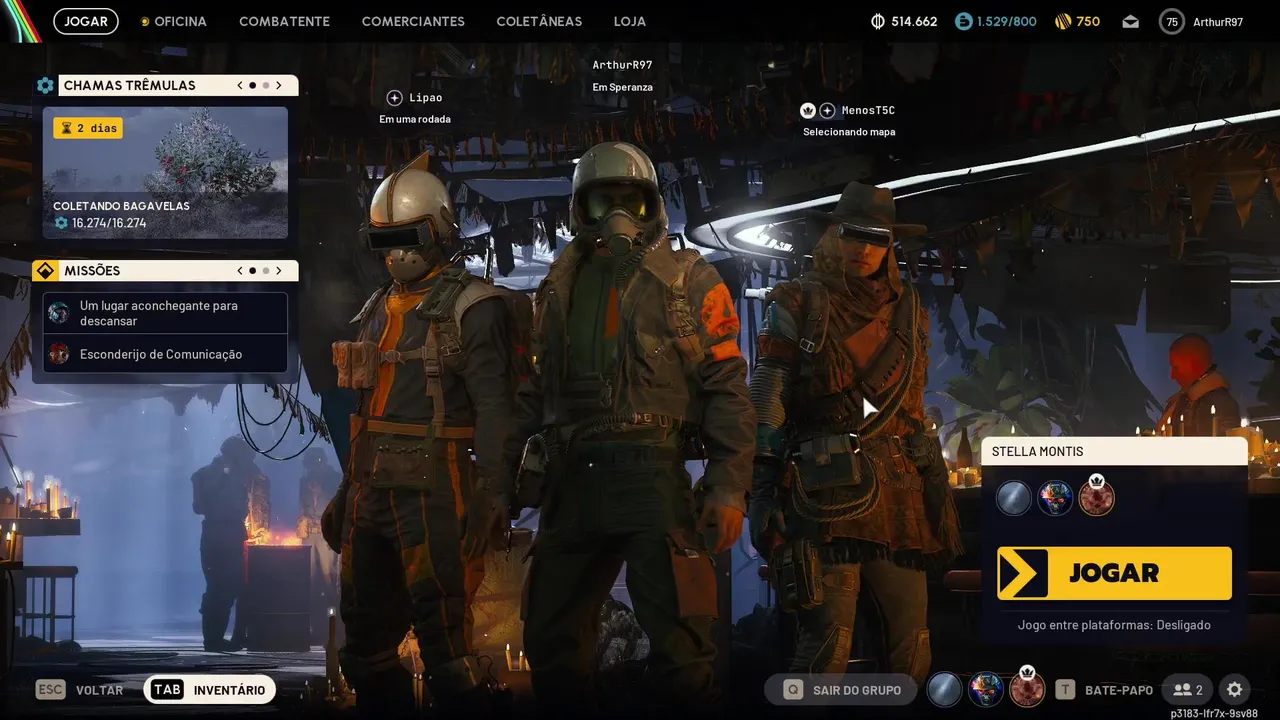Click icon of Esconderijo de Comunicação mission
This screenshot has width=1280, height=720.
[59, 354]
